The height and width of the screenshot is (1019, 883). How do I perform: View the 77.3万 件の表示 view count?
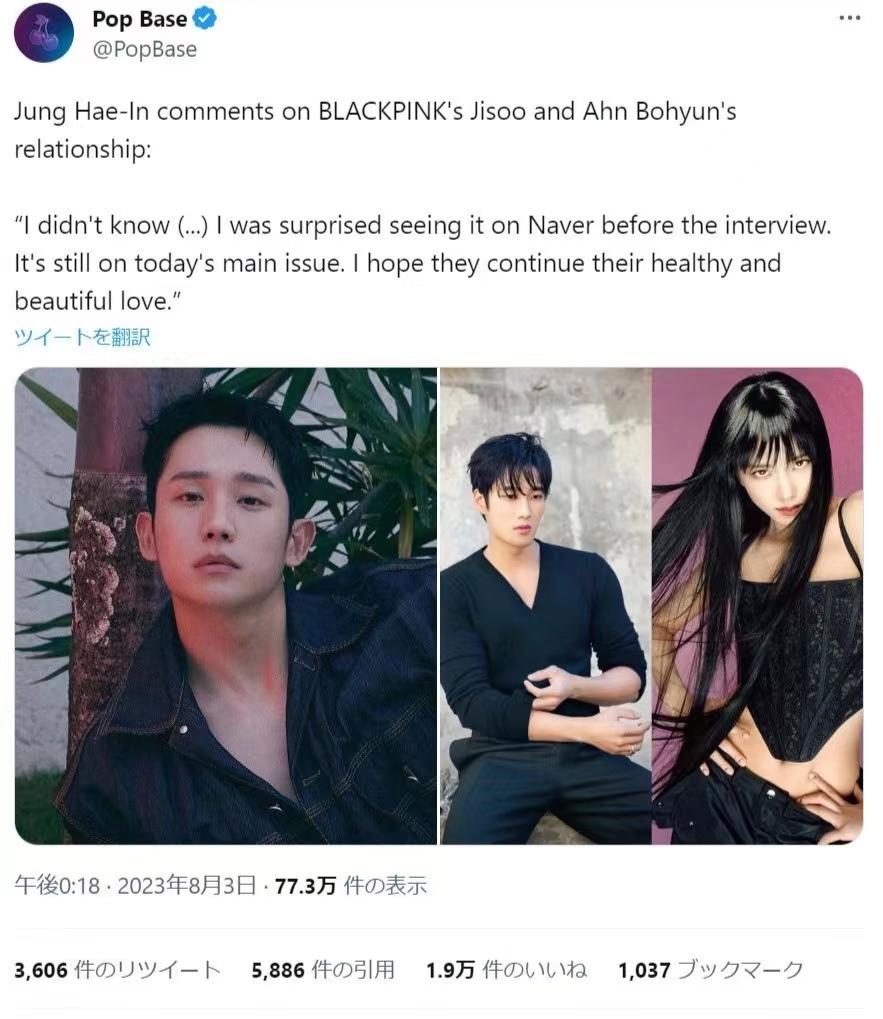pyautogui.click(x=351, y=885)
